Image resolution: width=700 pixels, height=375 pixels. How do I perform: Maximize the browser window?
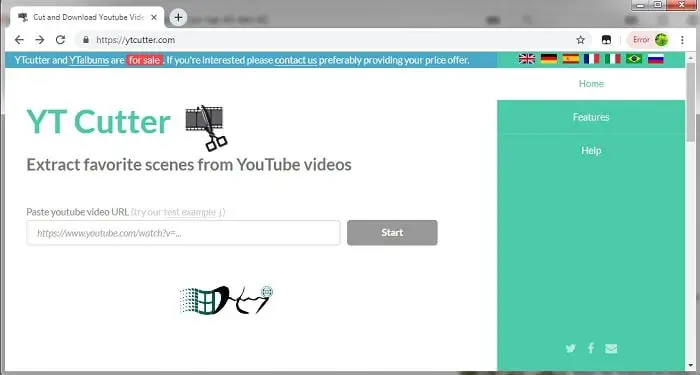click(658, 4)
